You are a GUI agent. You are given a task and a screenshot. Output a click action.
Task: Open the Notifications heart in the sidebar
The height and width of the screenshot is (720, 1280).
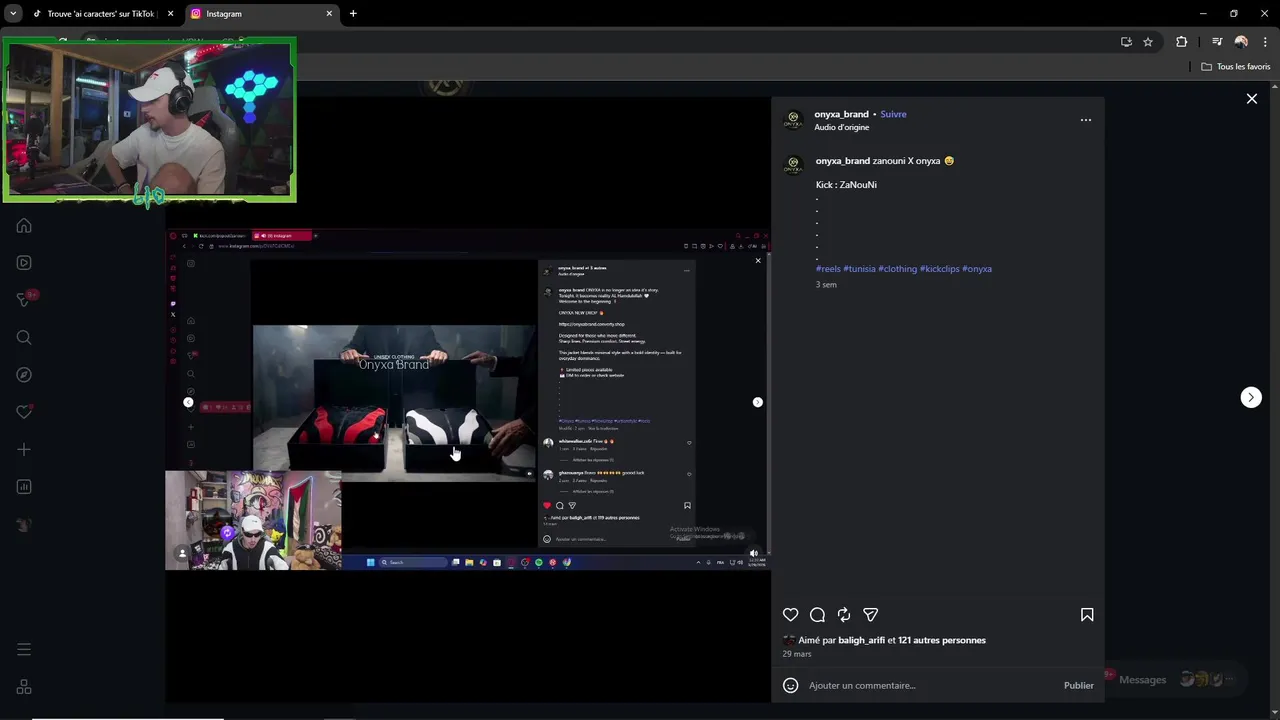[x=24, y=412]
